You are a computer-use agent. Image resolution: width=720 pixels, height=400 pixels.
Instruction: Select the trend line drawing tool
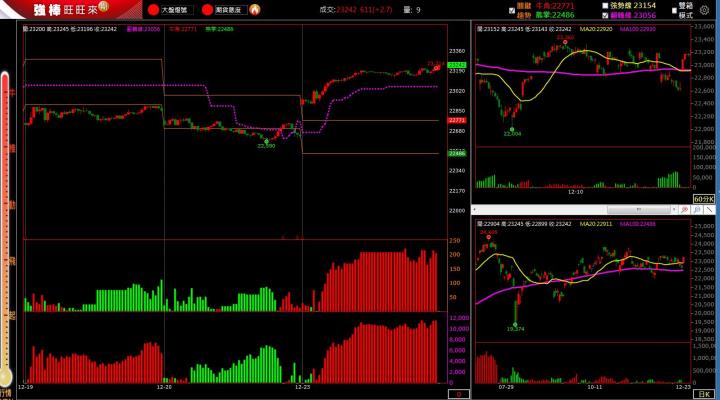pos(712,211)
